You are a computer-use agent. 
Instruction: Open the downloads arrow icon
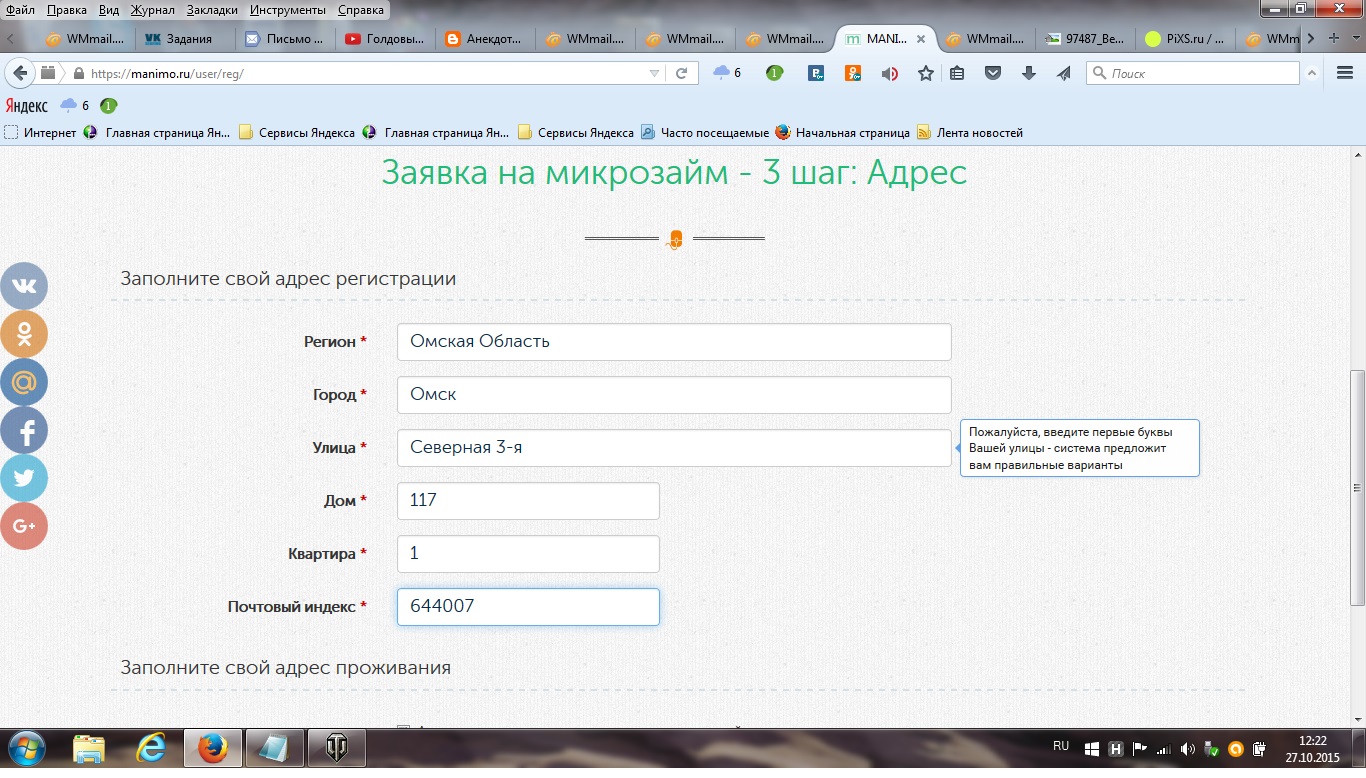pyautogui.click(x=1028, y=73)
